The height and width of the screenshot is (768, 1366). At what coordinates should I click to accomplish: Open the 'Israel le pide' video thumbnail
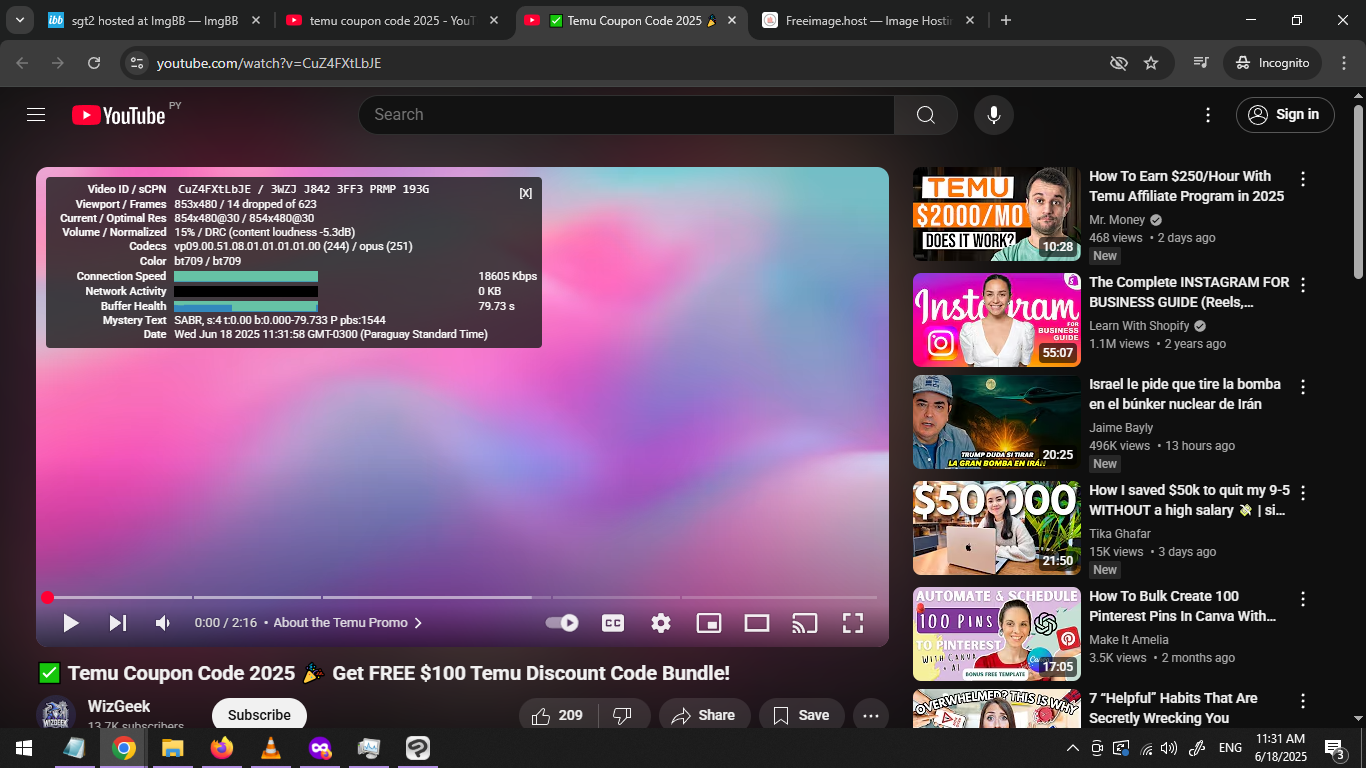point(997,422)
